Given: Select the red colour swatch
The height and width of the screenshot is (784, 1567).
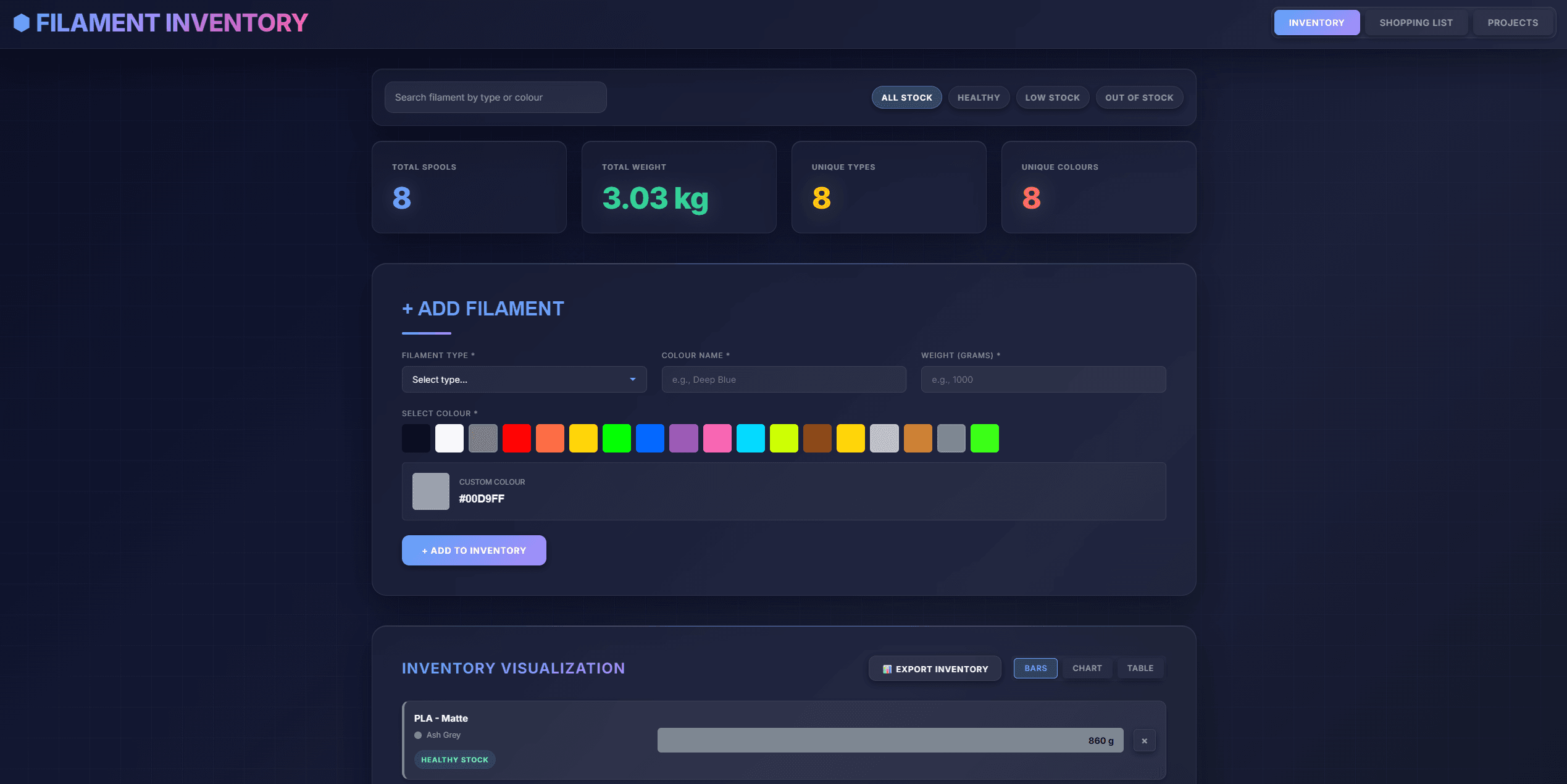Looking at the screenshot, I should 517,438.
